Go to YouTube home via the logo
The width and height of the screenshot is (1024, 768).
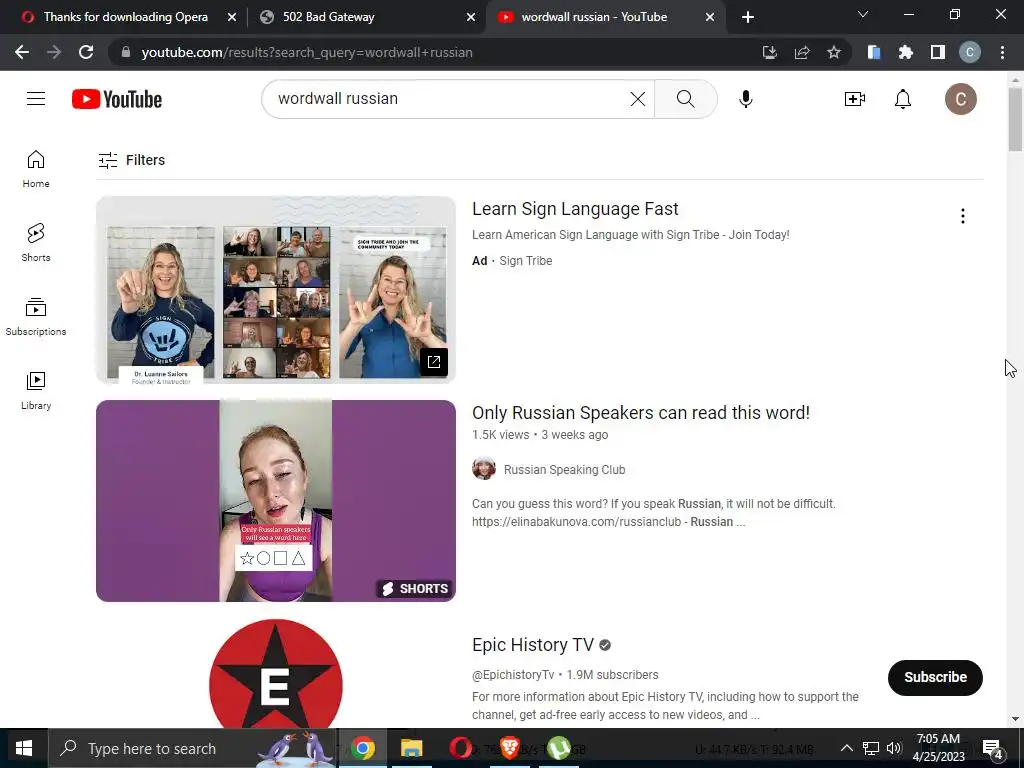117,99
